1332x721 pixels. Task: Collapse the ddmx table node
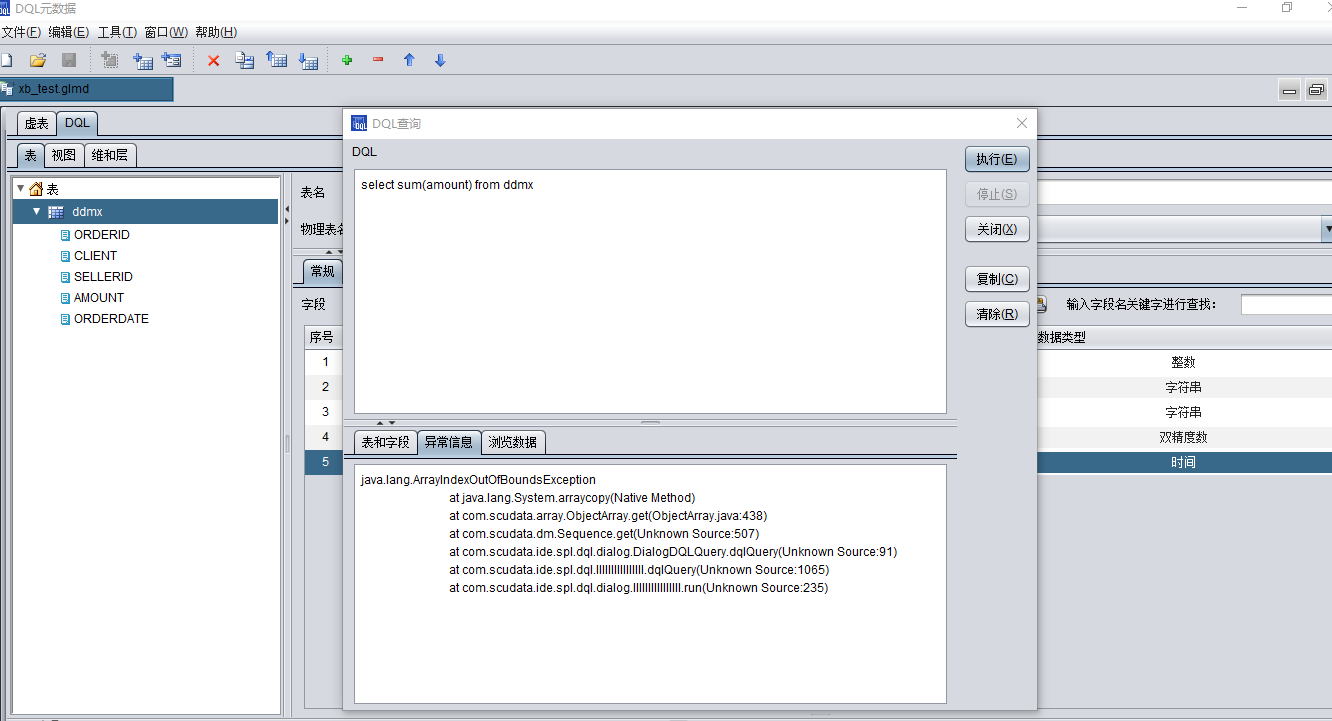pyautogui.click(x=37, y=212)
